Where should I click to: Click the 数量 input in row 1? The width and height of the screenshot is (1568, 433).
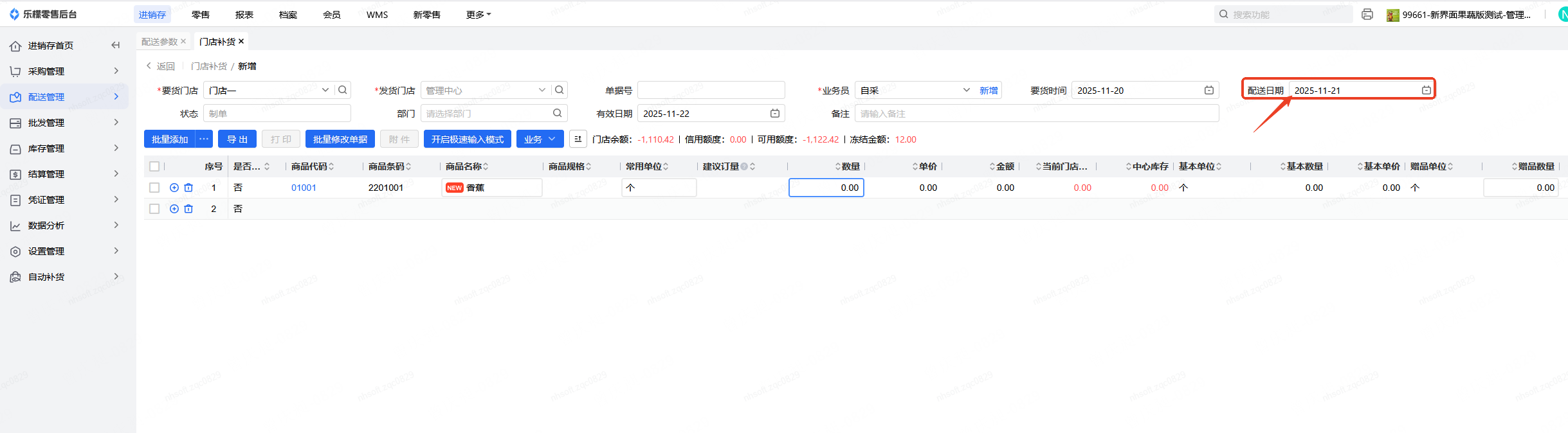tap(826, 188)
